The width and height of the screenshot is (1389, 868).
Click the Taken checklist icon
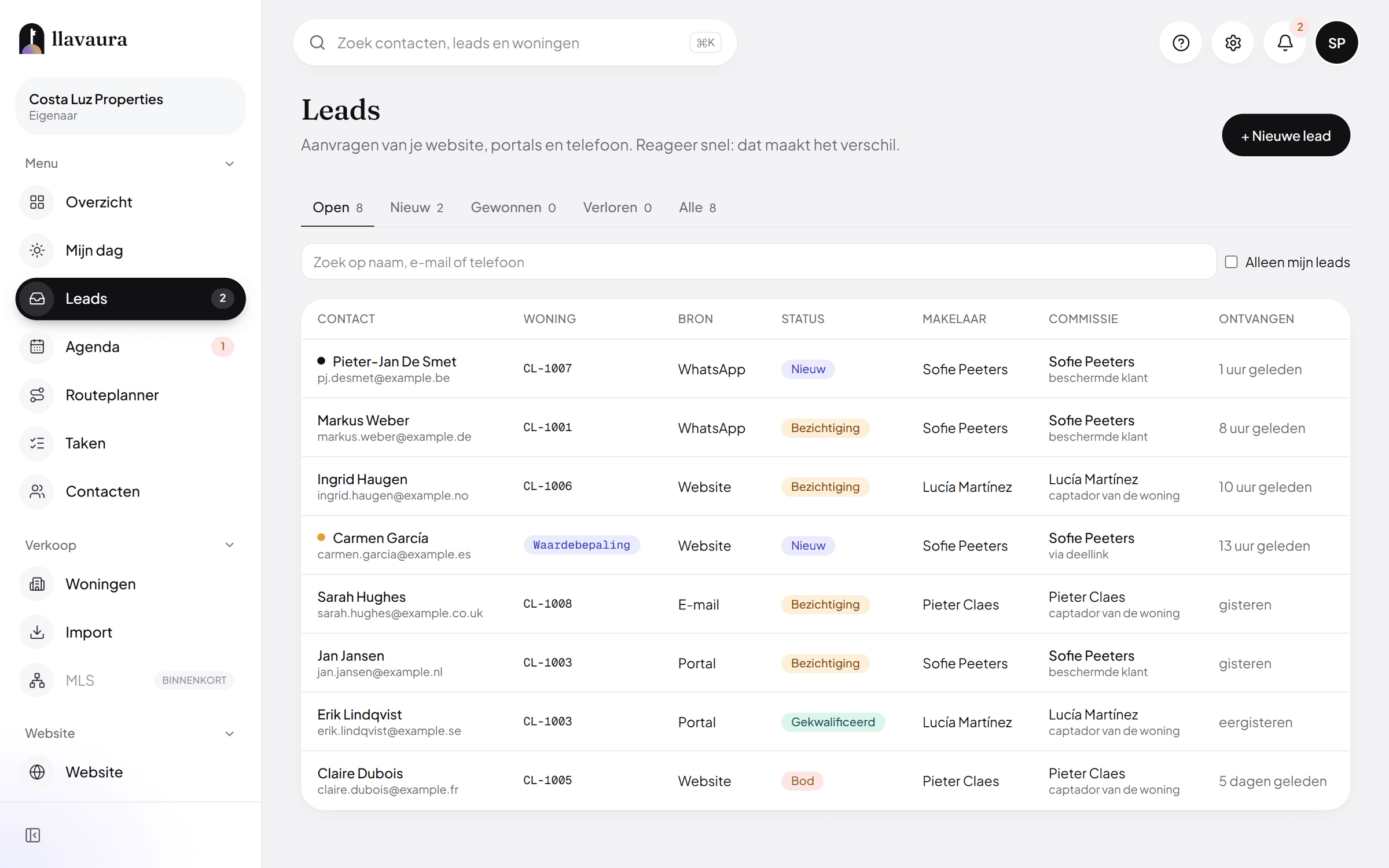[37, 443]
